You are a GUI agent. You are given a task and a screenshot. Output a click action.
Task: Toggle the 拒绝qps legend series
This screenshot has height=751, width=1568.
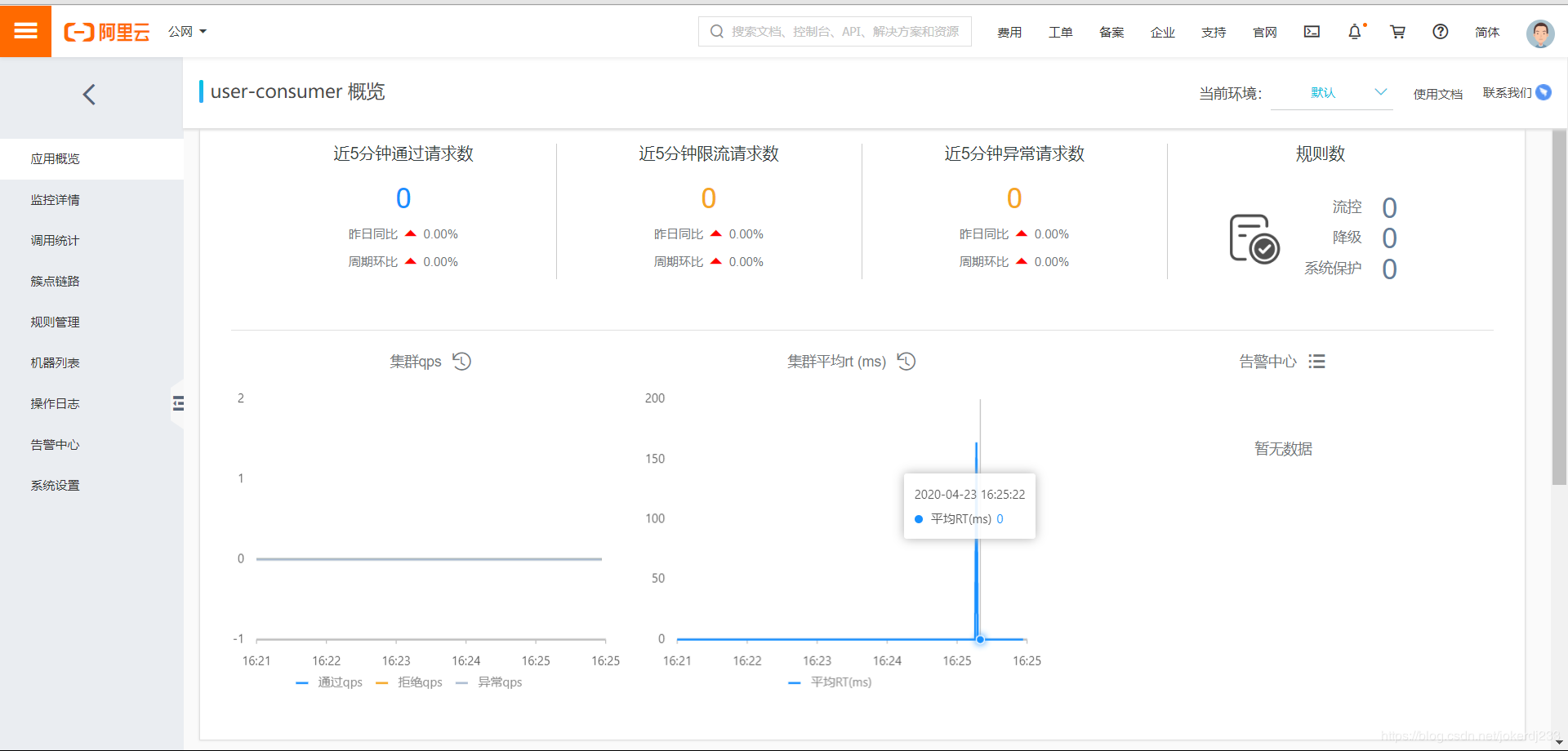[409, 682]
